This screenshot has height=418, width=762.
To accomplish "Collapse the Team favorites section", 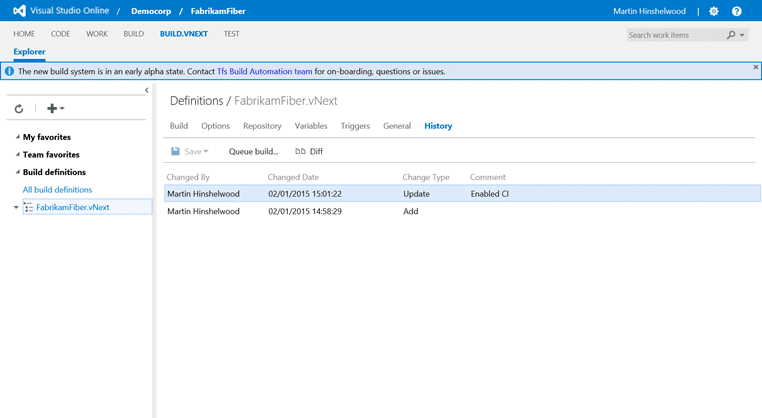I will coord(17,155).
